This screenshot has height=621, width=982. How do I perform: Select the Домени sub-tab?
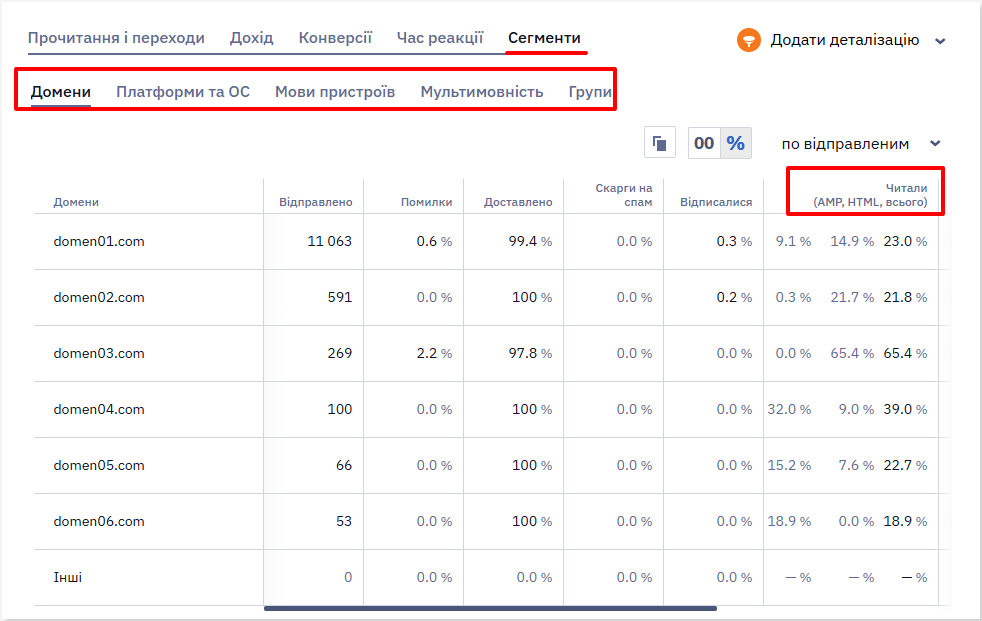[61, 92]
